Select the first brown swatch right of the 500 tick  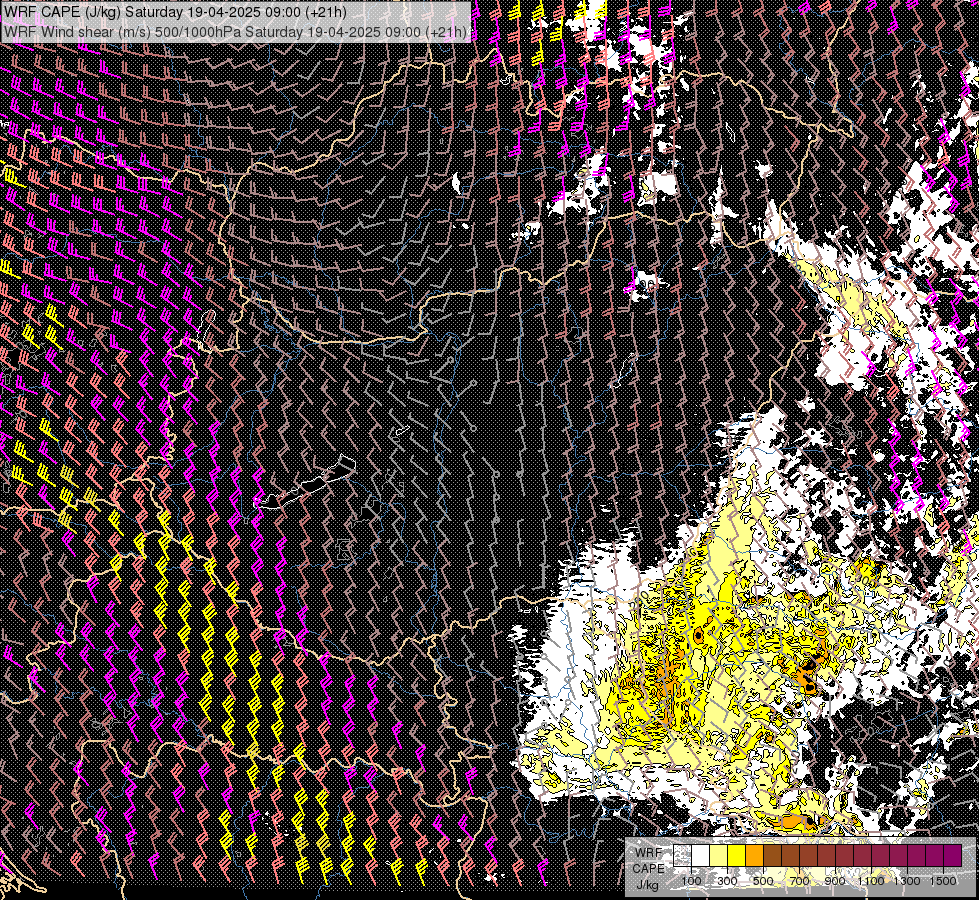click(x=772, y=856)
